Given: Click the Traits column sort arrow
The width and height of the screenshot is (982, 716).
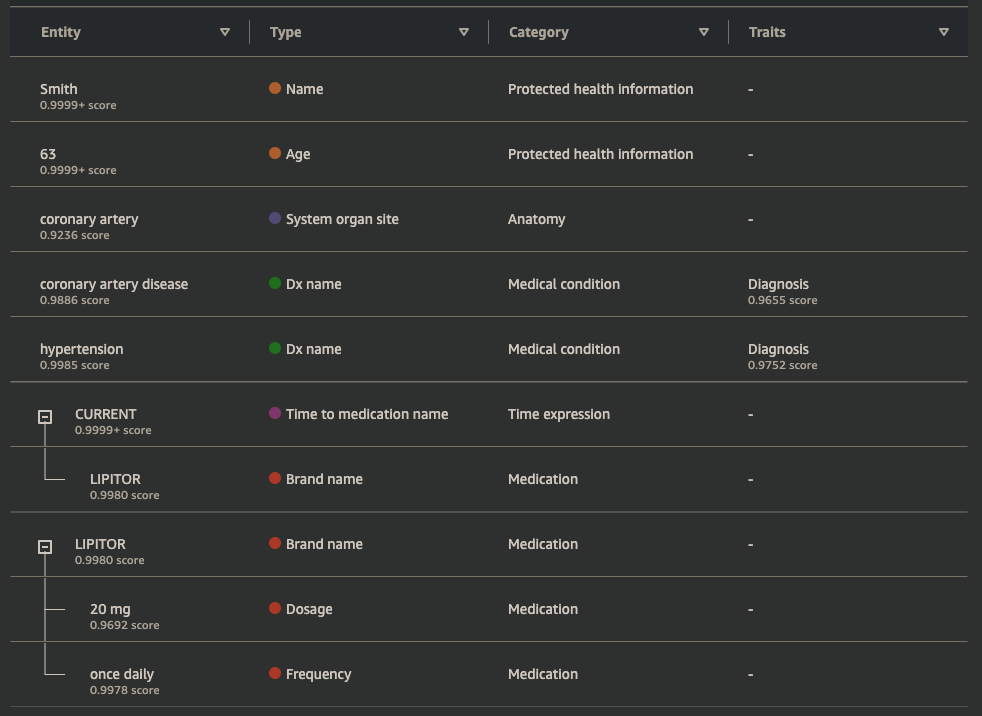Looking at the screenshot, I should [x=944, y=33].
